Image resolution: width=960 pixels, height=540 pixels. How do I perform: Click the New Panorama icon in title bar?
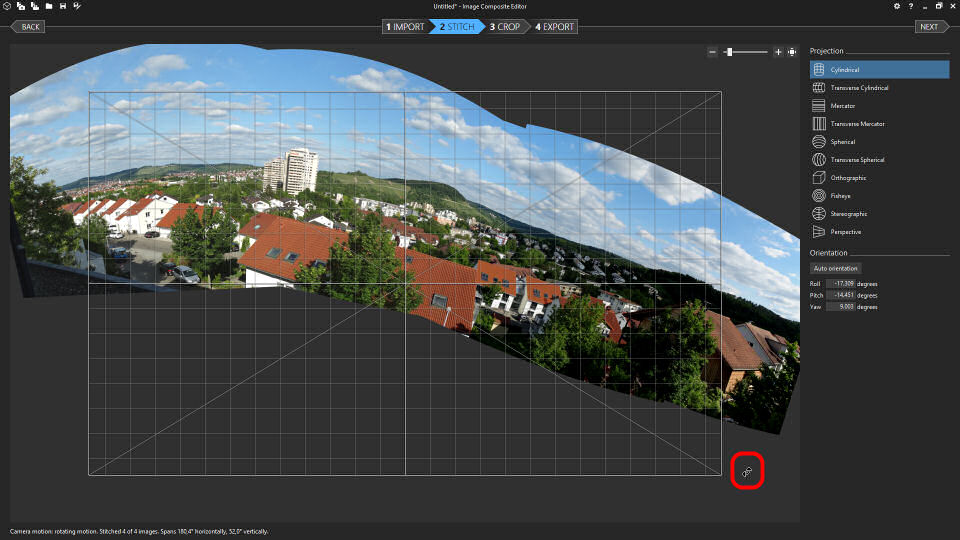pyautogui.click(x=7, y=6)
